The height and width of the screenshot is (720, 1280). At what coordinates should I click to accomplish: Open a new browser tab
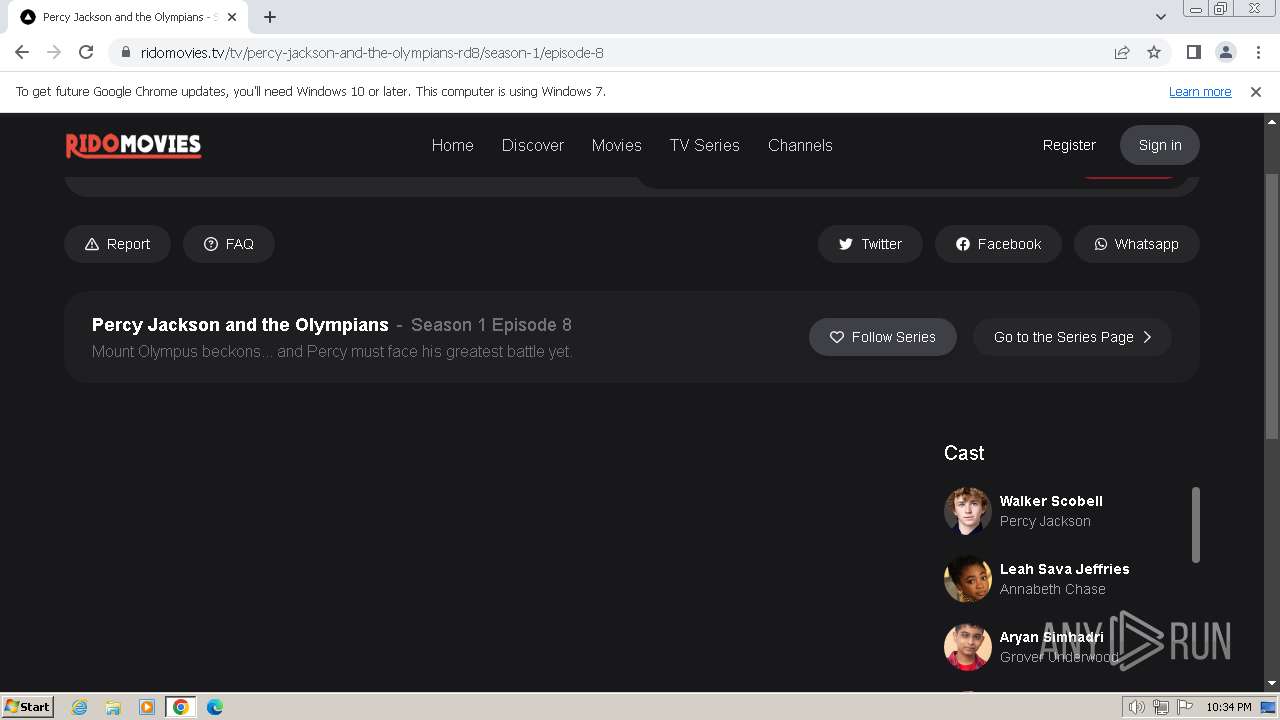point(270,17)
